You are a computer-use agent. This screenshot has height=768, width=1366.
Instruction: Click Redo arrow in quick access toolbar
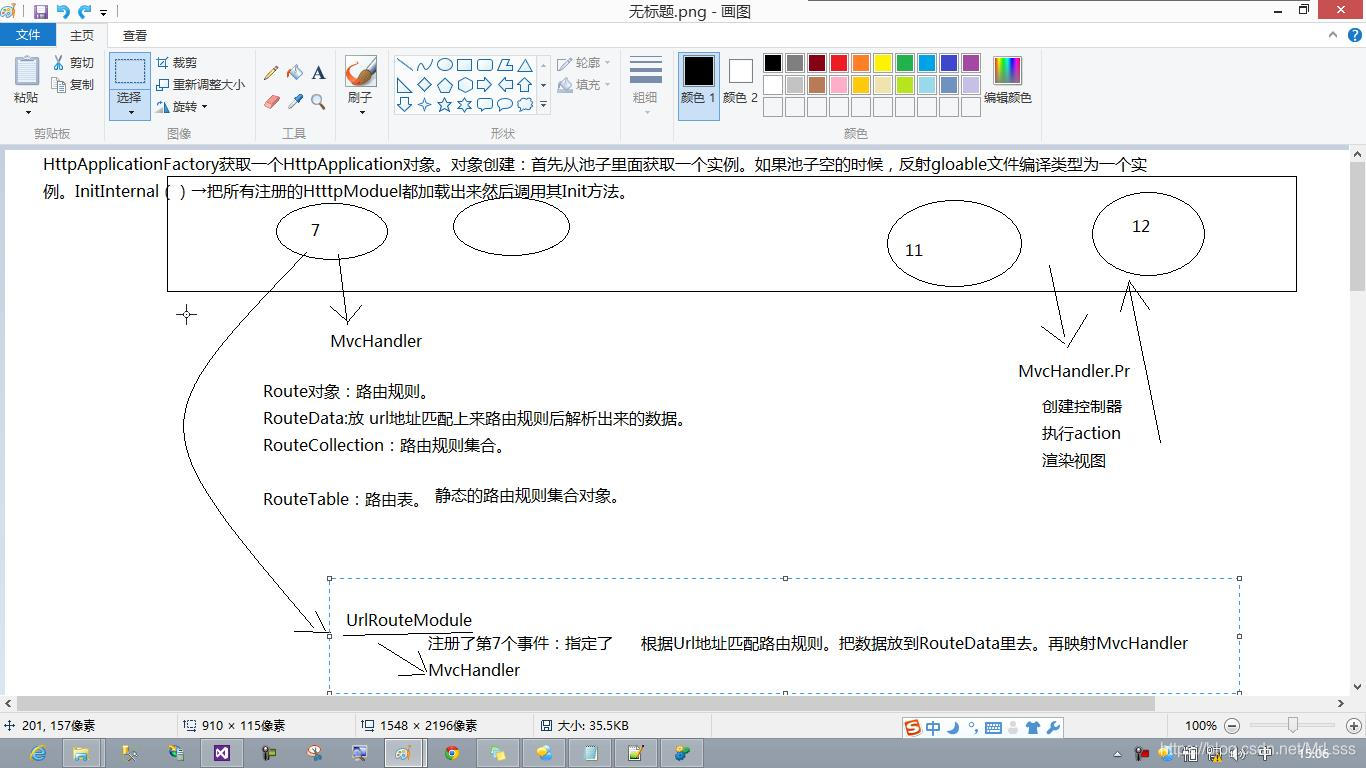[84, 12]
